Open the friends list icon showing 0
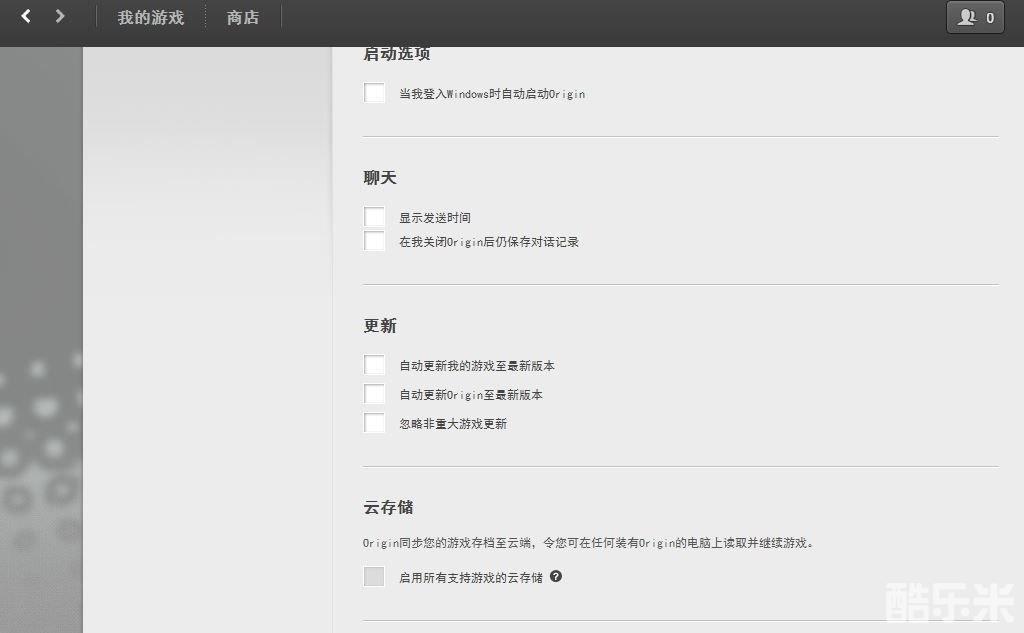This screenshot has width=1024, height=633. click(975, 18)
